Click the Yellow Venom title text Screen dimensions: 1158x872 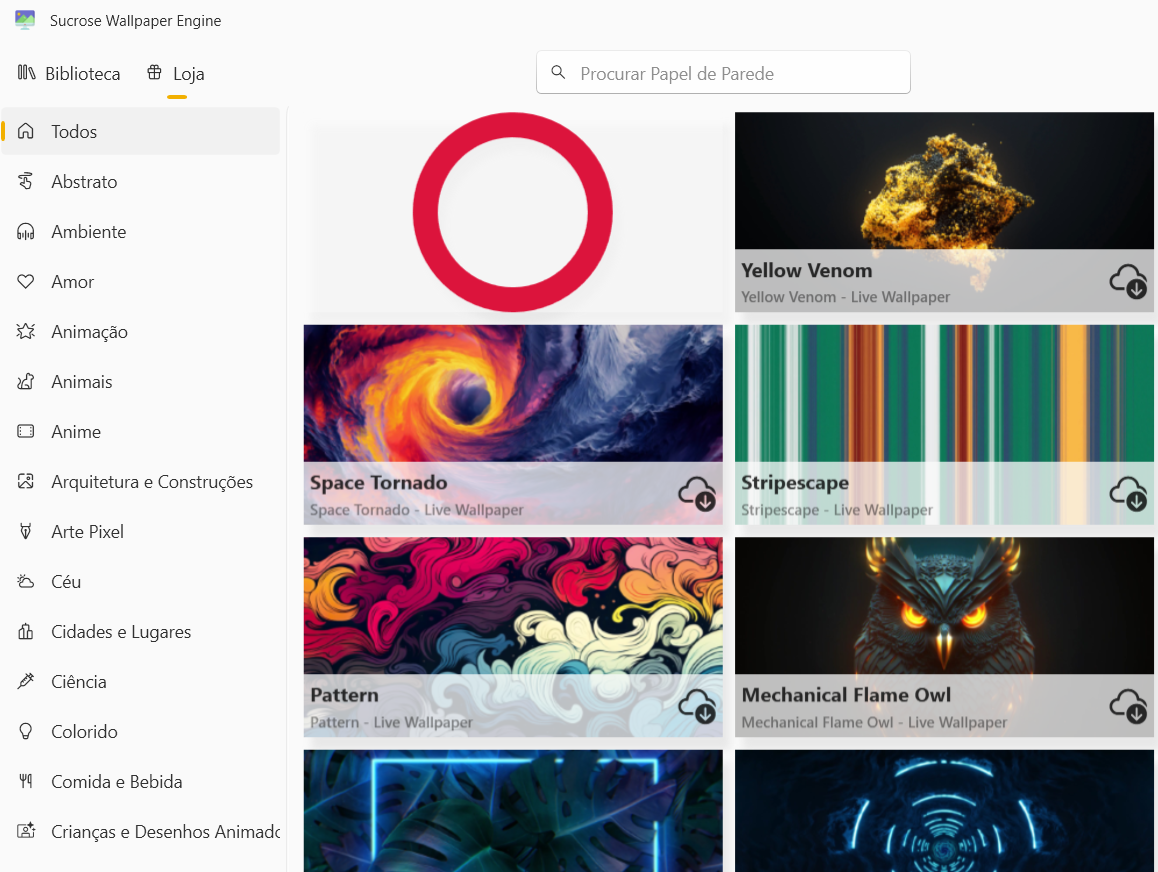[x=806, y=271]
